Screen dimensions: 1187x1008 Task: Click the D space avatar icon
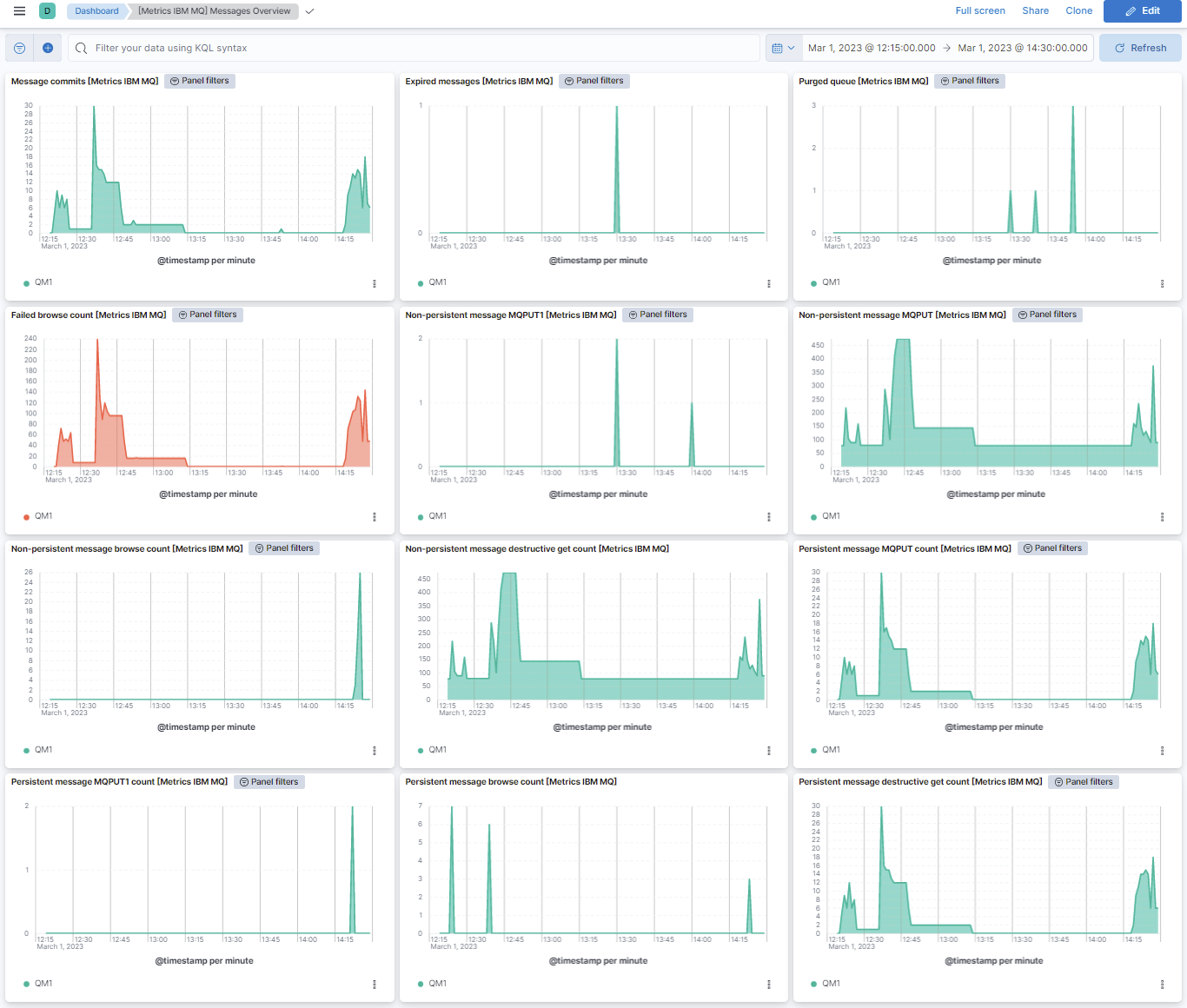pos(47,10)
